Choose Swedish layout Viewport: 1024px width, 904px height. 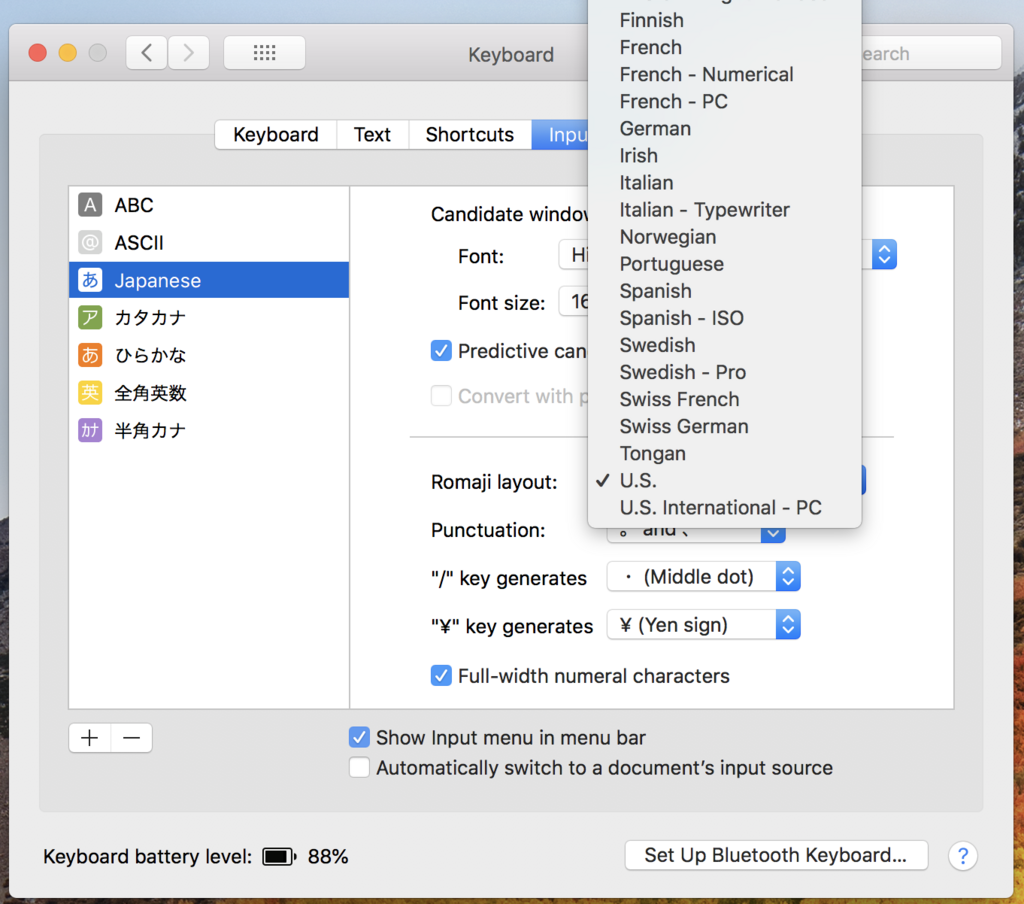724,345
